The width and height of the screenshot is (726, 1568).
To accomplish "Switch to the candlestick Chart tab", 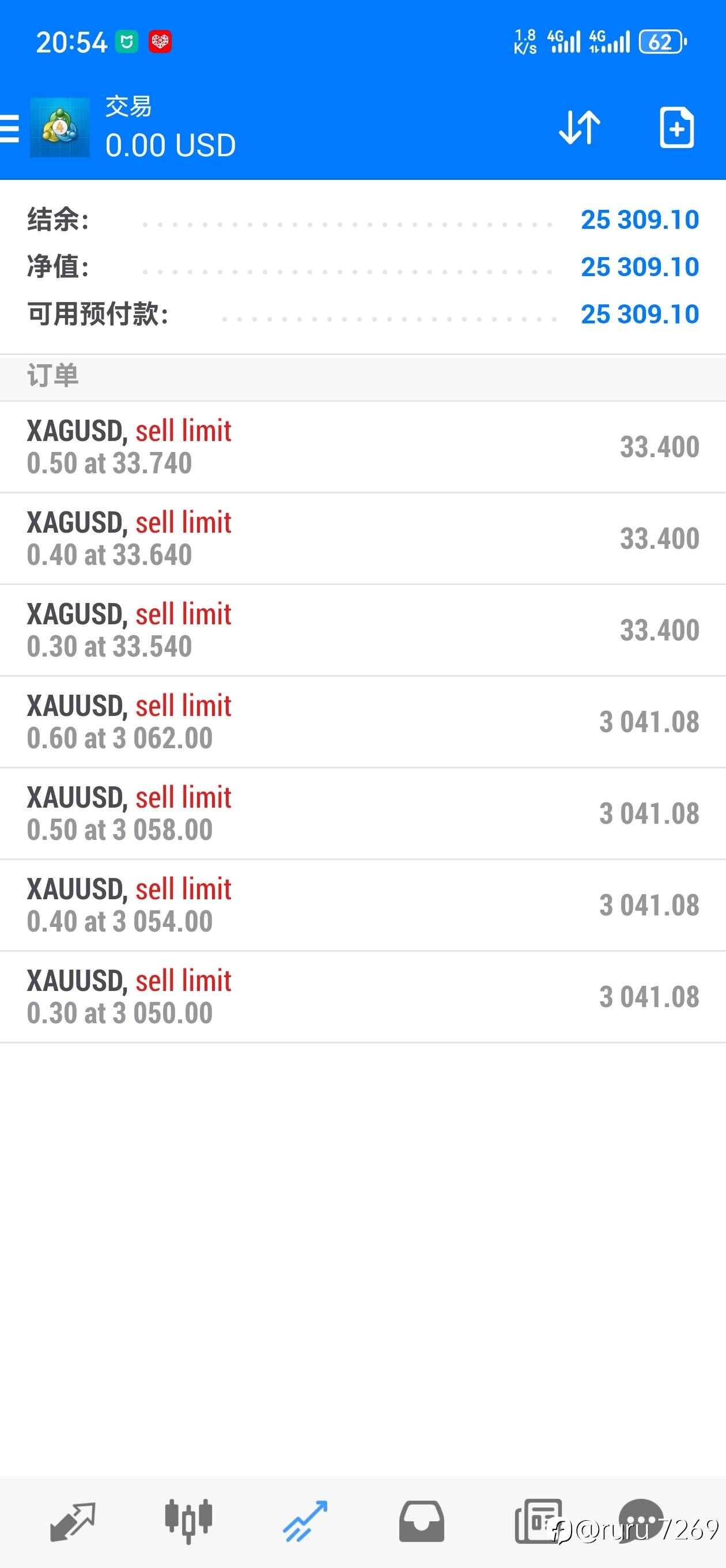I will pos(188,1521).
